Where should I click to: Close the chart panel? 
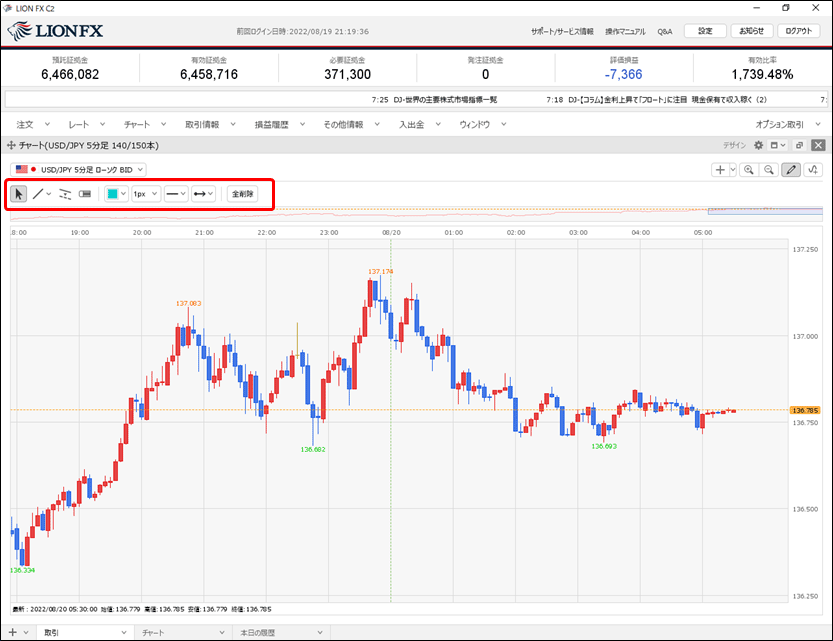coord(819,145)
